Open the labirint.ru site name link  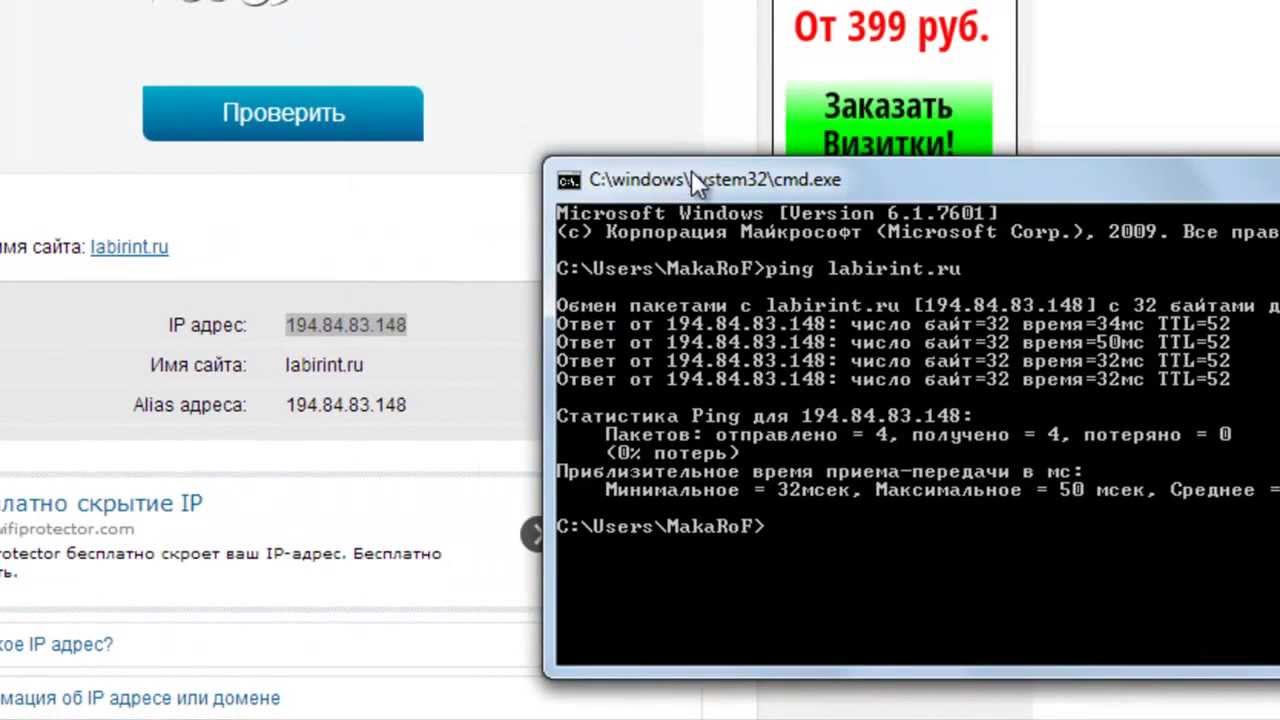pyautogui.click(x=129, y=247)
